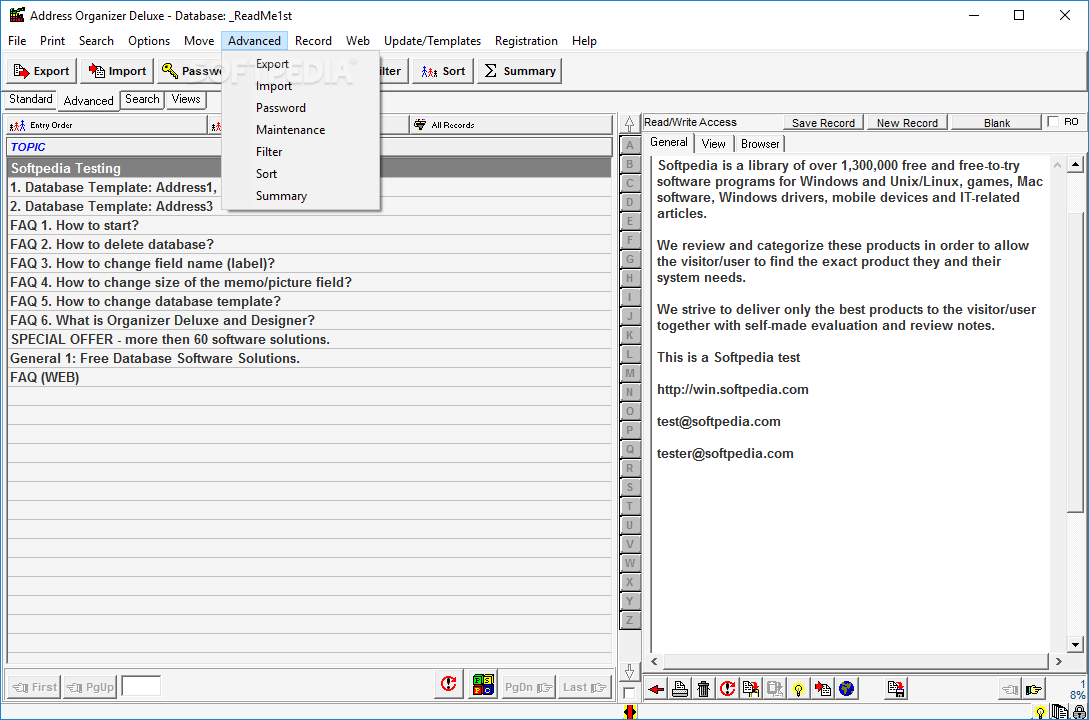The image size is (1089, 720).
Task: Click the scroll-down arrow of text panel
Action: coord(1075,644)
